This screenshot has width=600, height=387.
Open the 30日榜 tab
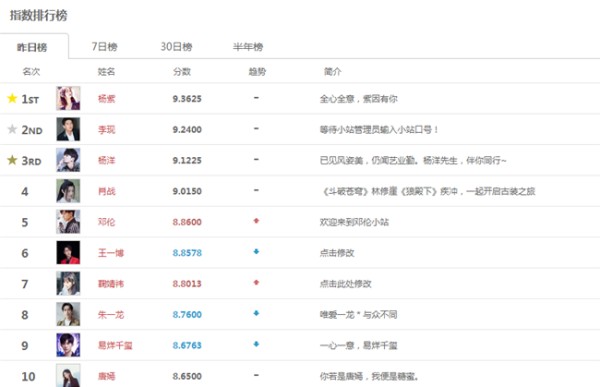(x=176, y=47)
